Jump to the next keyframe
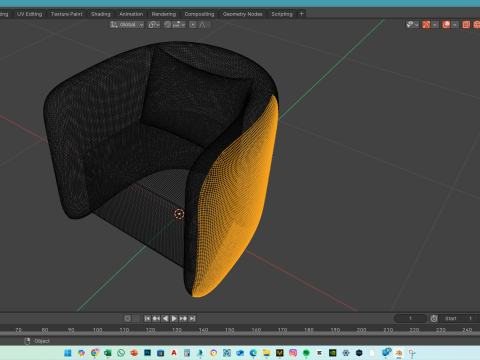 (x=183, y=319)
